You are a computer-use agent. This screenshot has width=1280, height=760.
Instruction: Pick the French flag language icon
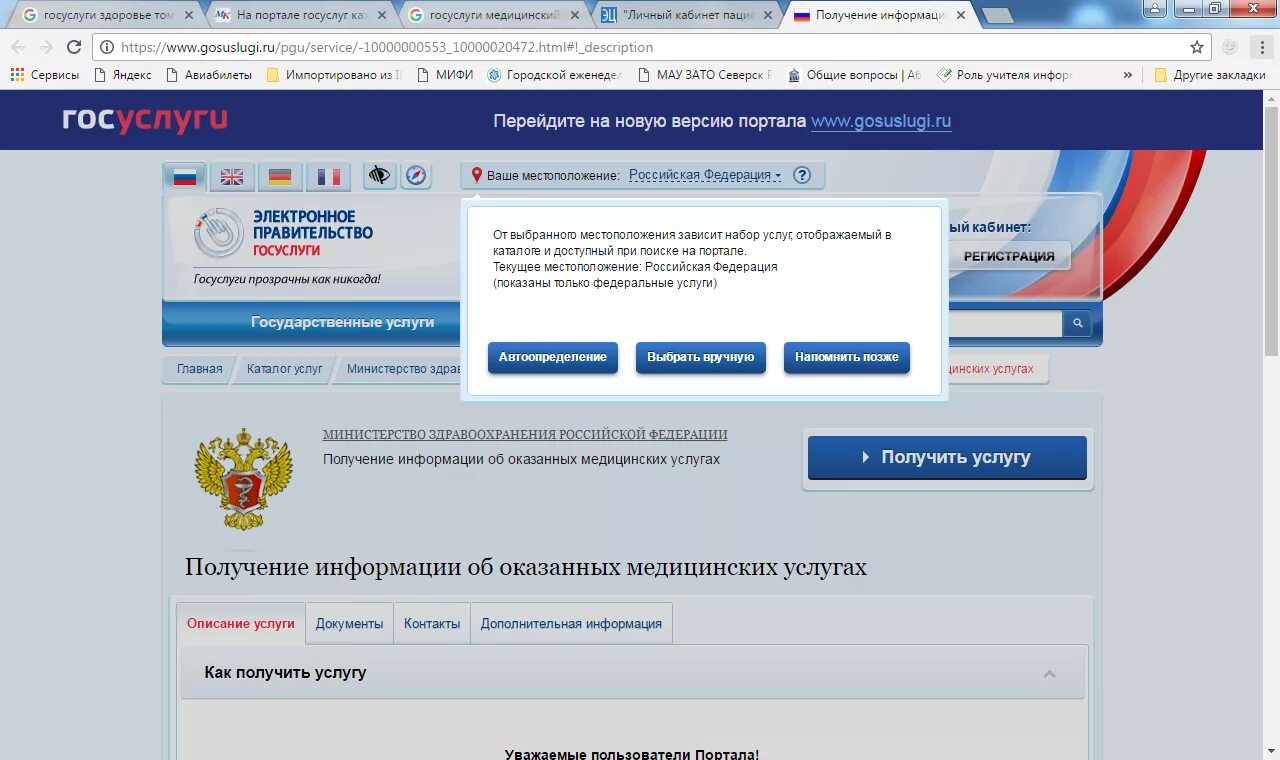(329, 177)
